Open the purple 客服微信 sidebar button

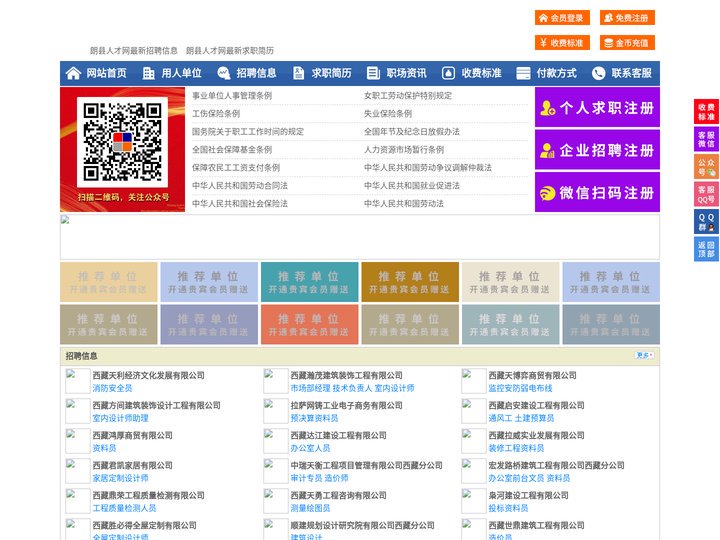(706, 139)
